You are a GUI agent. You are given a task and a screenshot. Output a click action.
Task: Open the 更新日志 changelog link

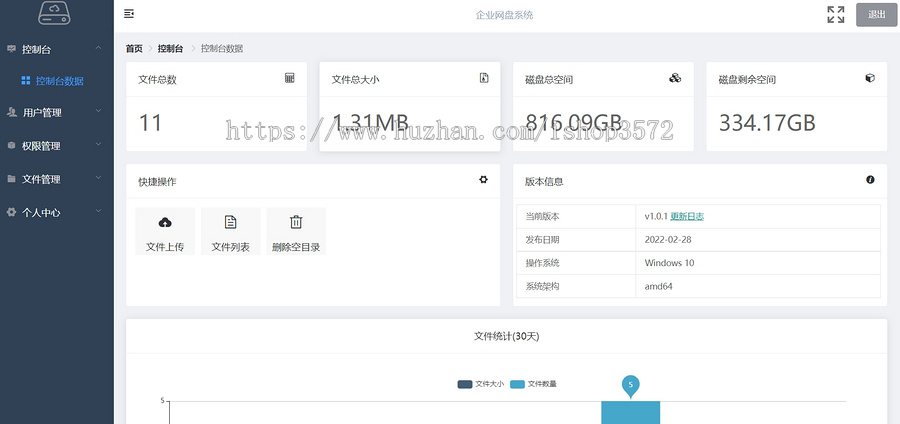[x=687, y=216]
